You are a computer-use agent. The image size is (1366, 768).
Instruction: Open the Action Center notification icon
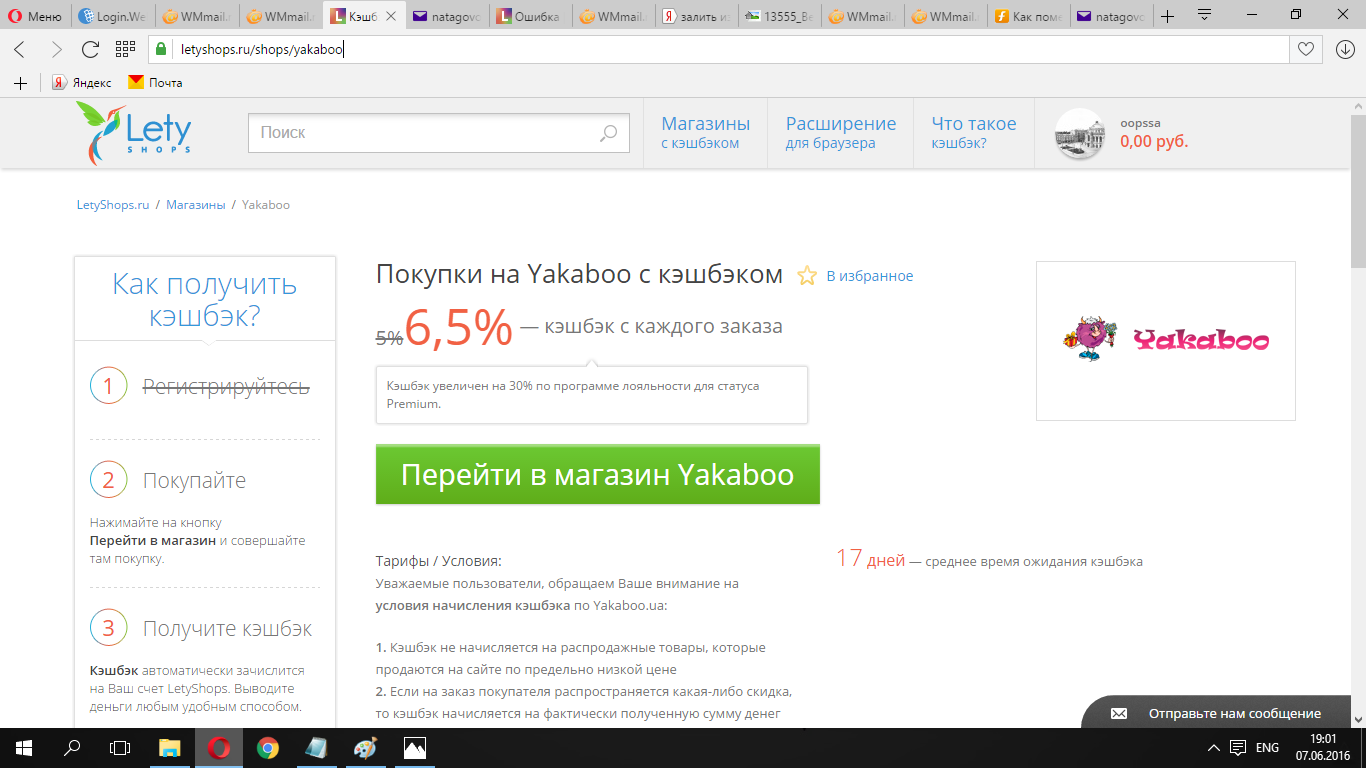[1238, 748]
